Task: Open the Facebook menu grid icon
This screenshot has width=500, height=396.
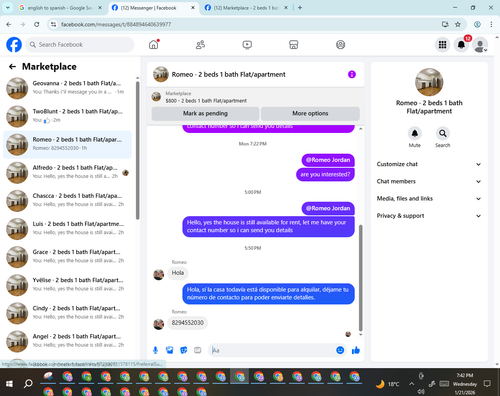Action: (x=442, y=45)
